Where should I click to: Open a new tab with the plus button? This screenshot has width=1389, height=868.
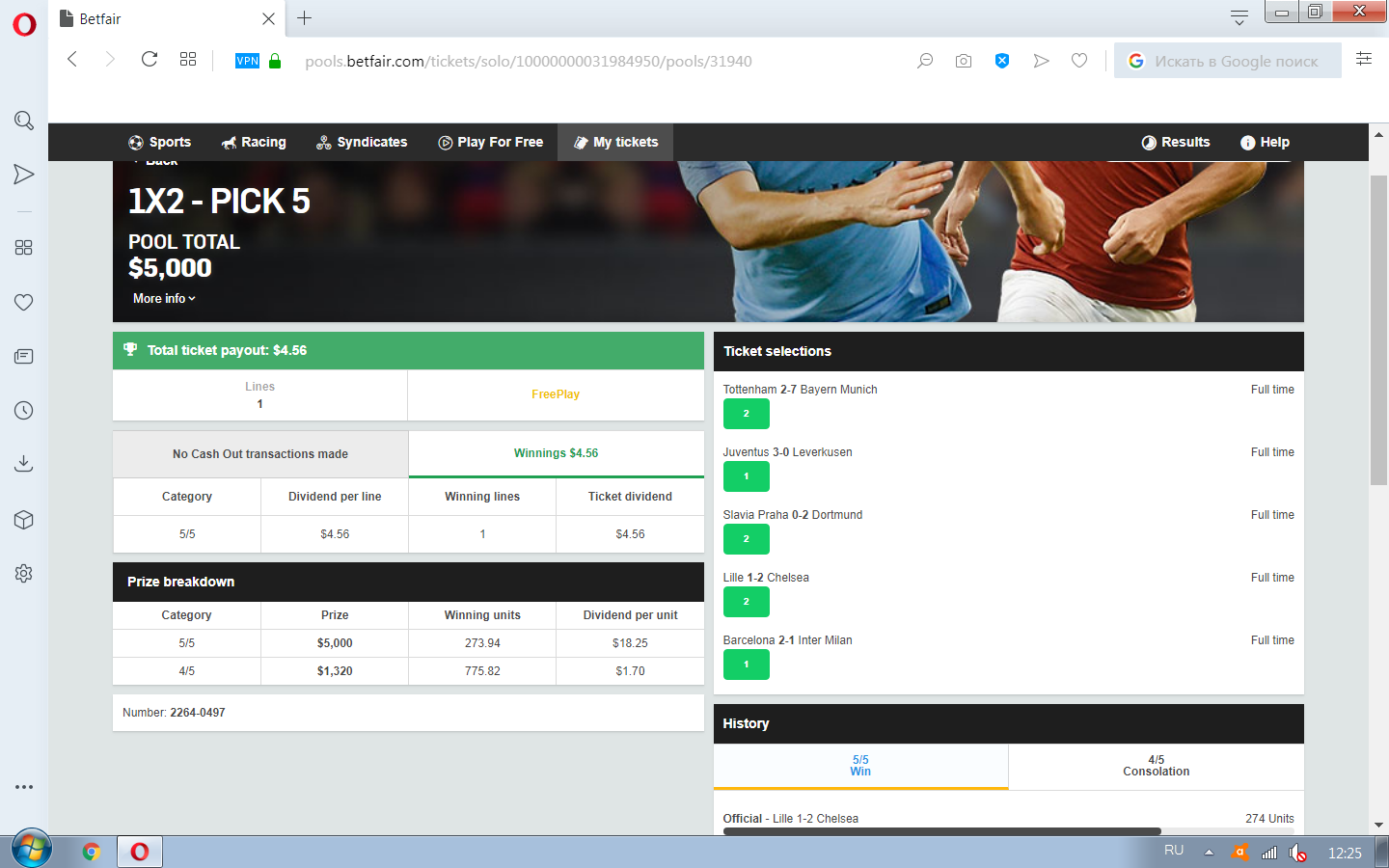[x=304, y=18]
